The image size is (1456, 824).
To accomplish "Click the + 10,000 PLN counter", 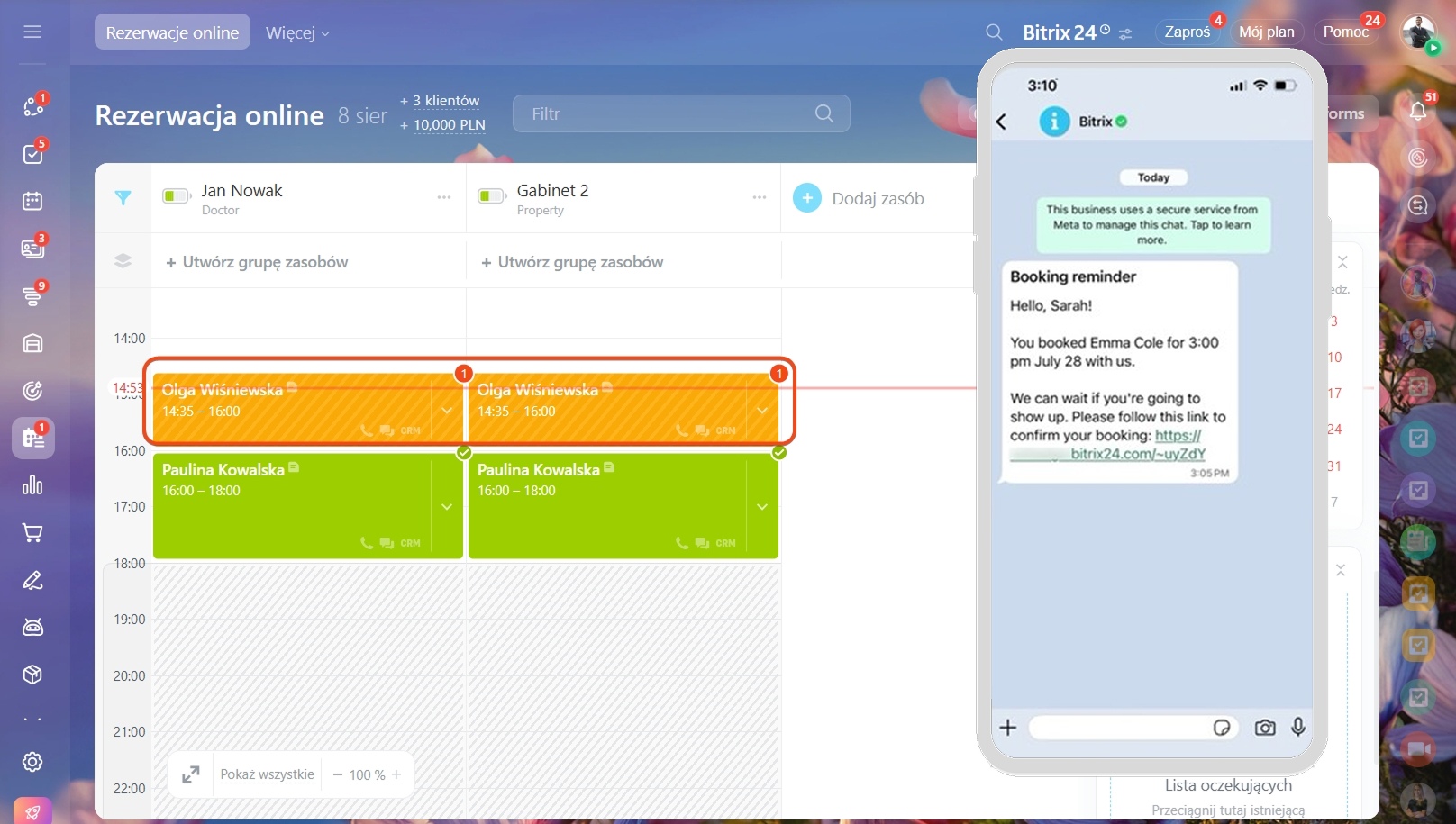I will click(x=442, y=125).
